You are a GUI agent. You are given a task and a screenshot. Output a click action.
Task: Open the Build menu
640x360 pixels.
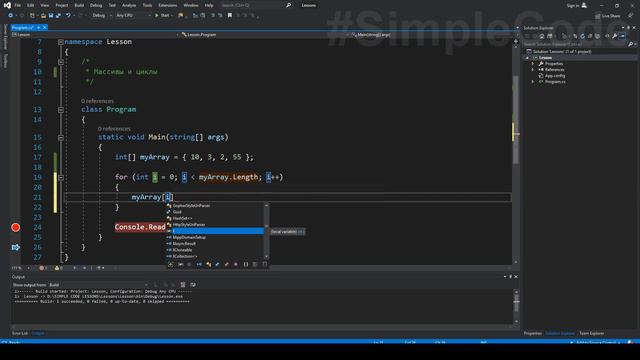click(79, 5)
